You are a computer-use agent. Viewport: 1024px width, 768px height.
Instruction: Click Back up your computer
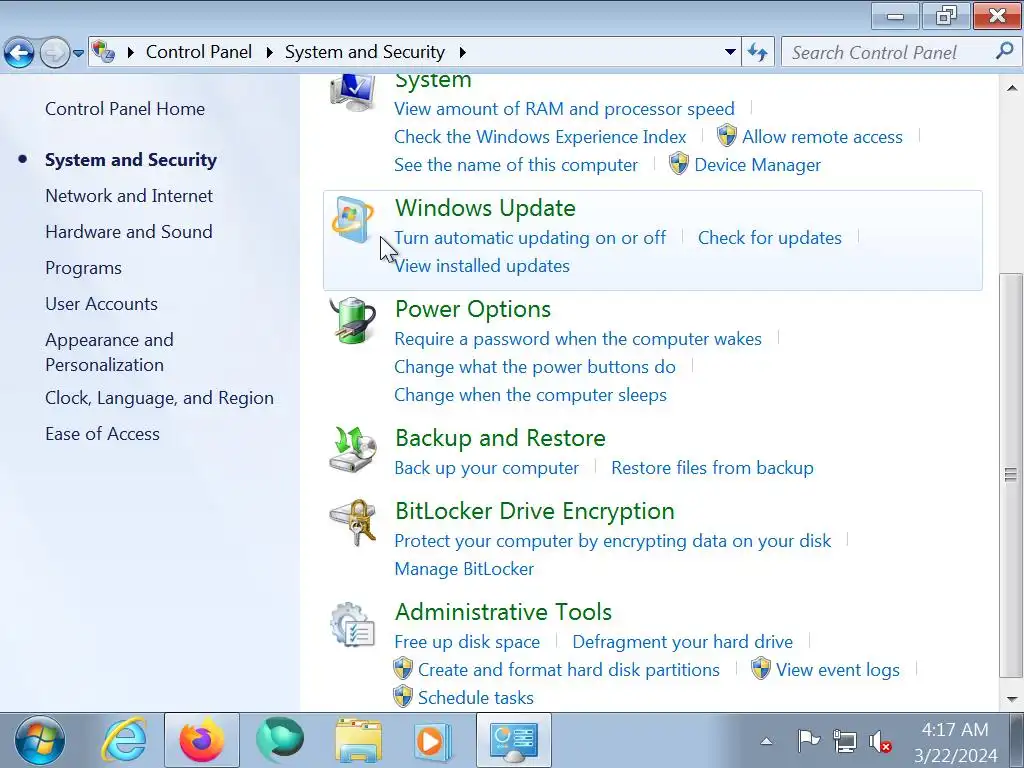pyautogui.click(x=487, y=468)
